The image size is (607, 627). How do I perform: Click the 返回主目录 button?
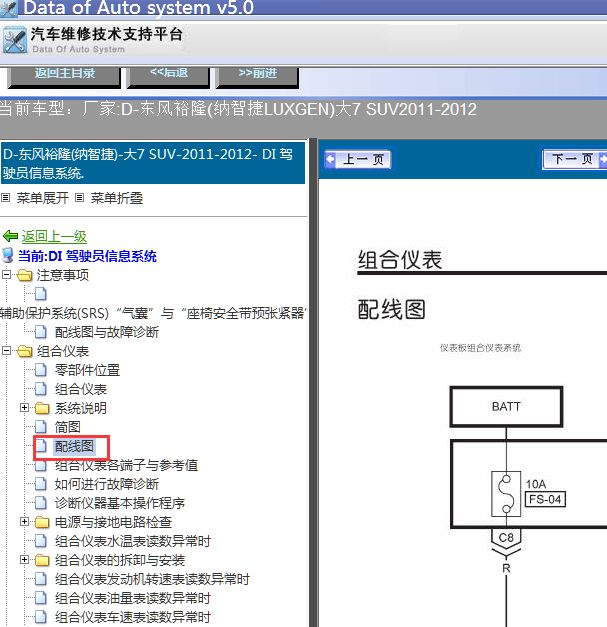64,76
